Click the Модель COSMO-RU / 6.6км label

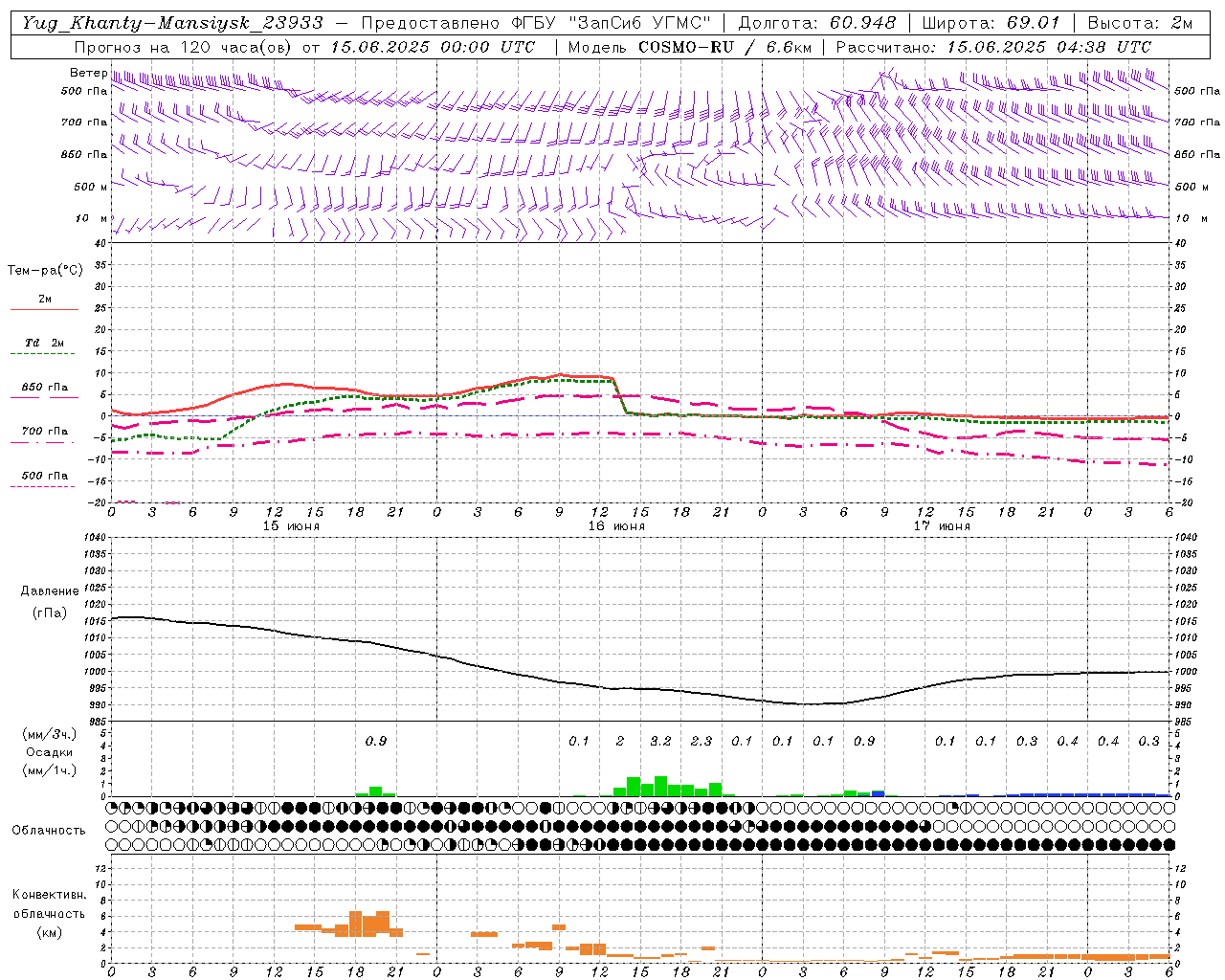point(689,47)
